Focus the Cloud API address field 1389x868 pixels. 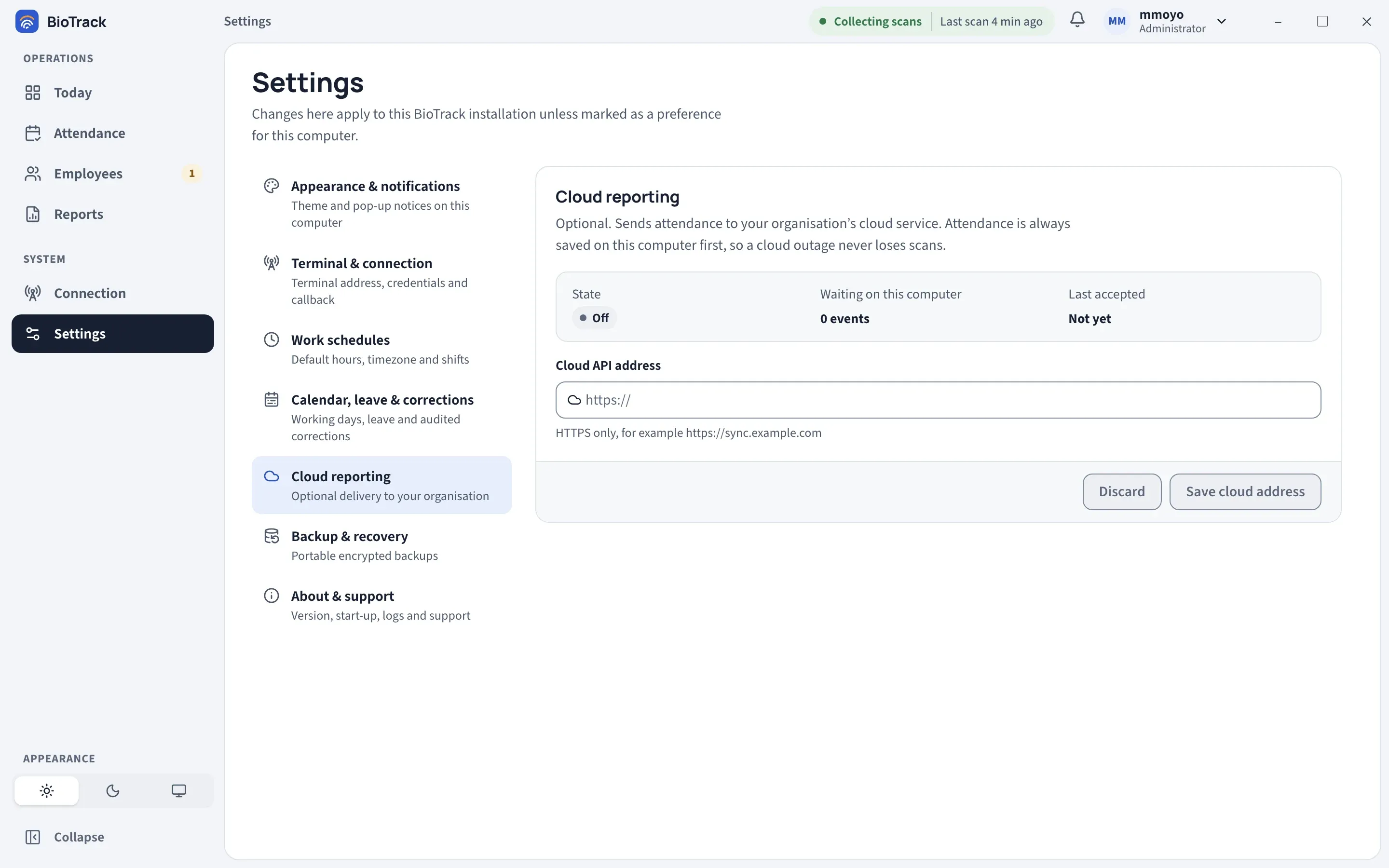[938, 400]
